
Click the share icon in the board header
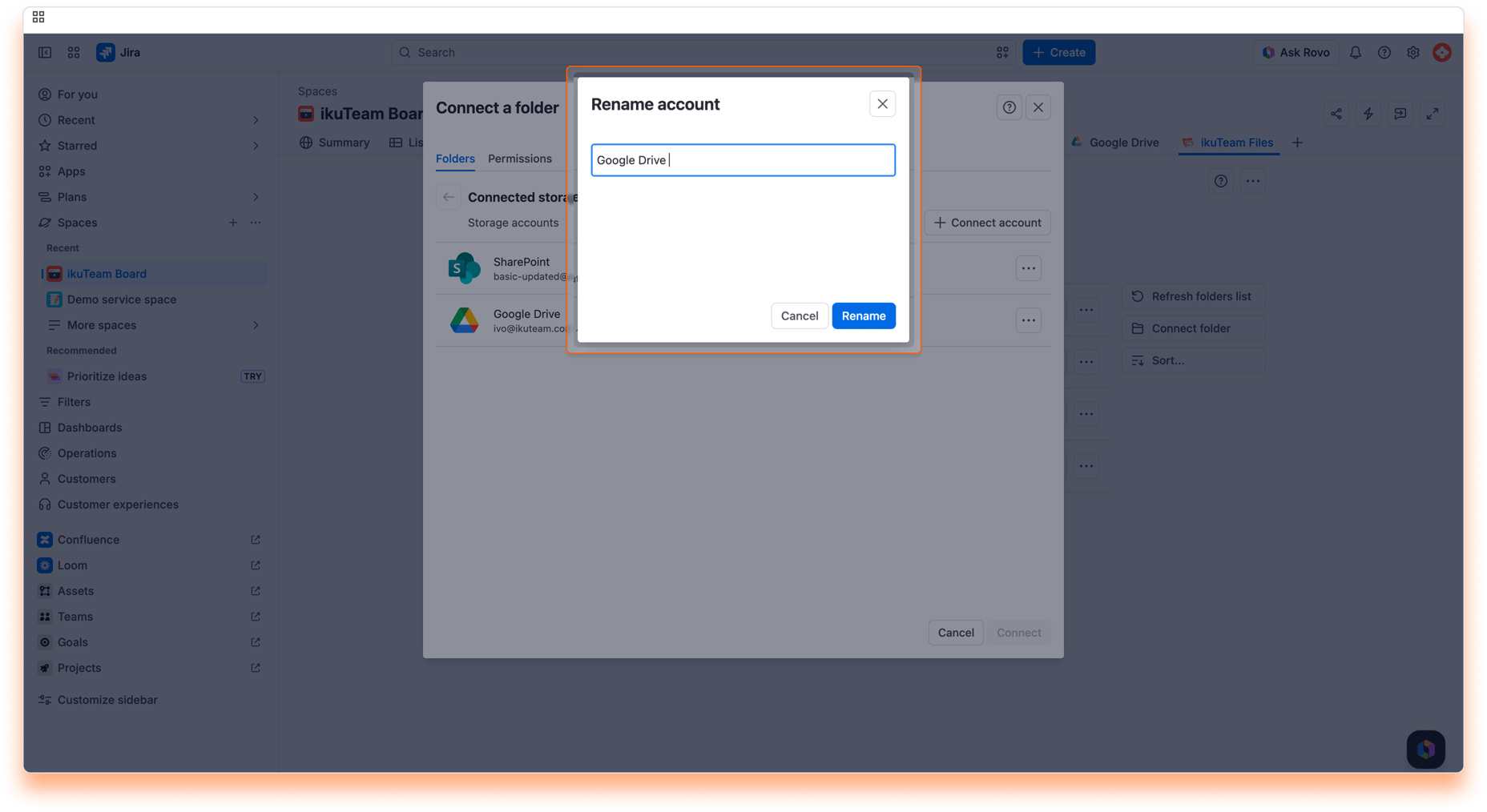click(x=1336, y=114)
